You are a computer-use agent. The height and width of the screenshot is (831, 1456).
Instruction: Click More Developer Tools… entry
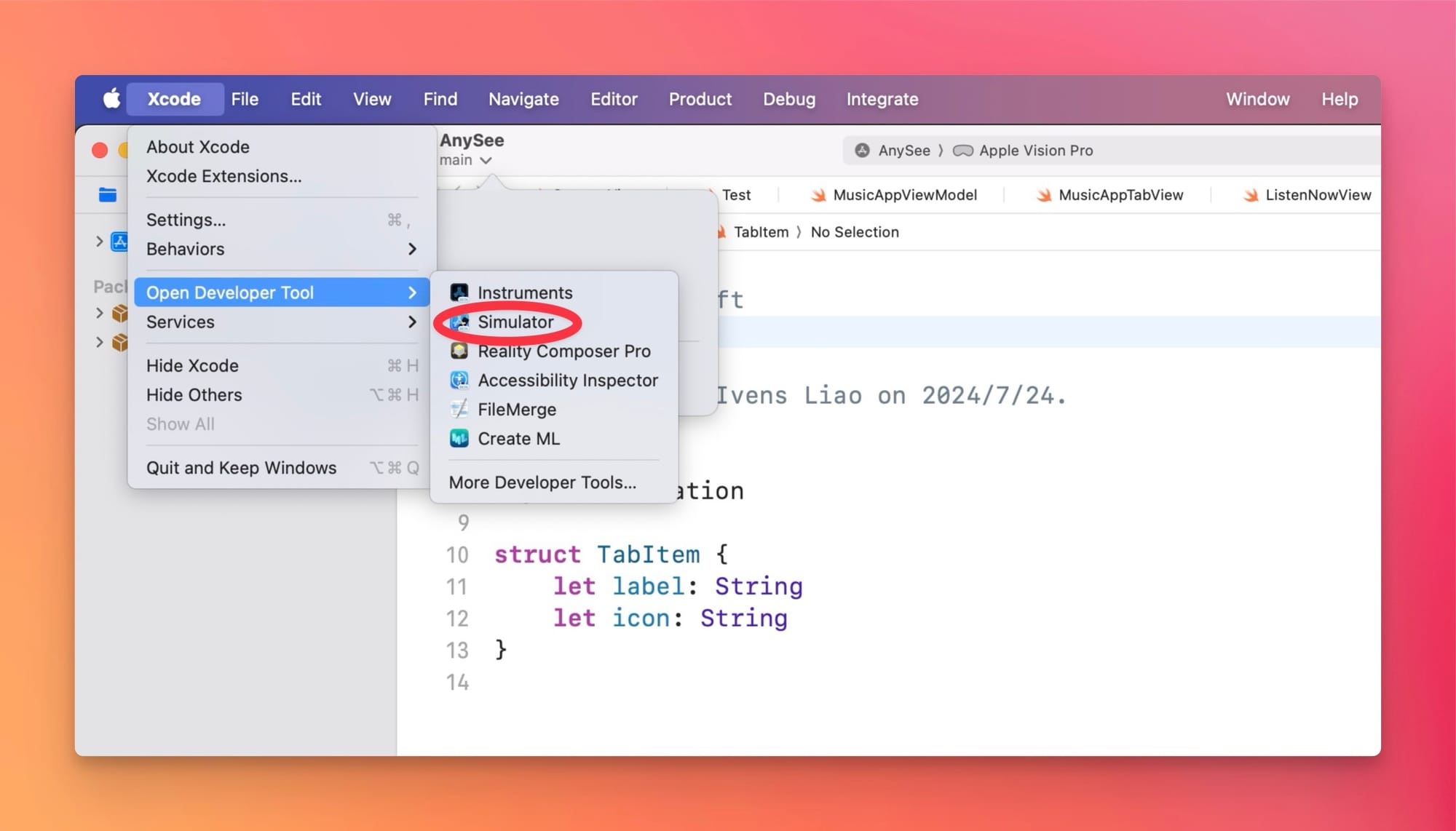(542, 482)
